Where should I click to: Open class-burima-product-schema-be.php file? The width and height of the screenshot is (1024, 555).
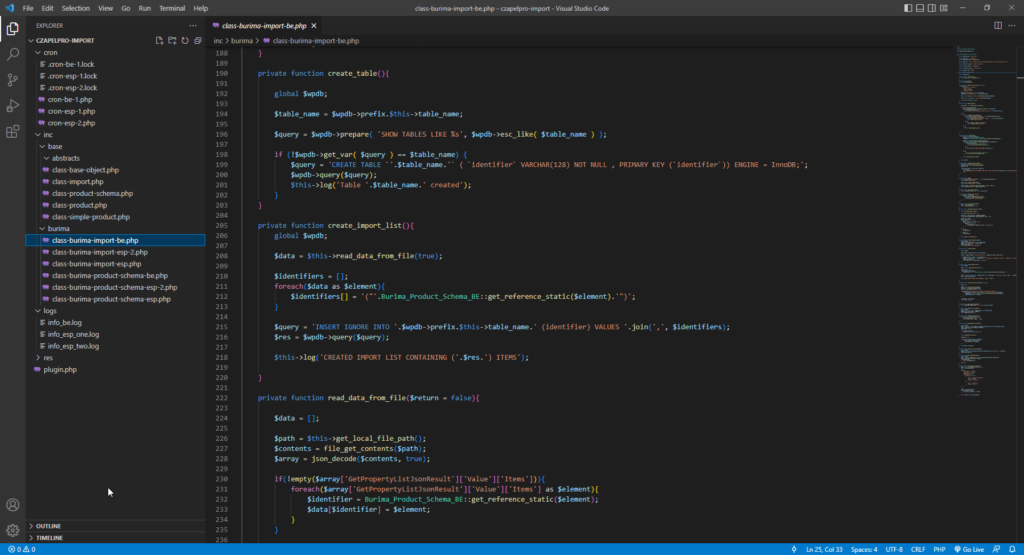click(x=116, y=276)
